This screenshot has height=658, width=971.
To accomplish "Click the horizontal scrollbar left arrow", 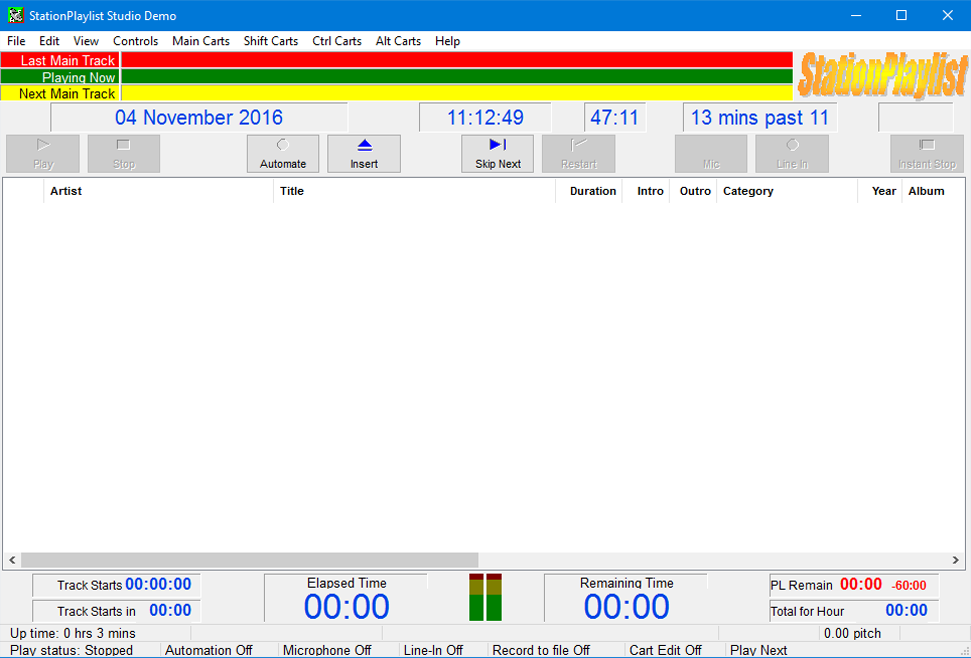I will tap(12, 560).
